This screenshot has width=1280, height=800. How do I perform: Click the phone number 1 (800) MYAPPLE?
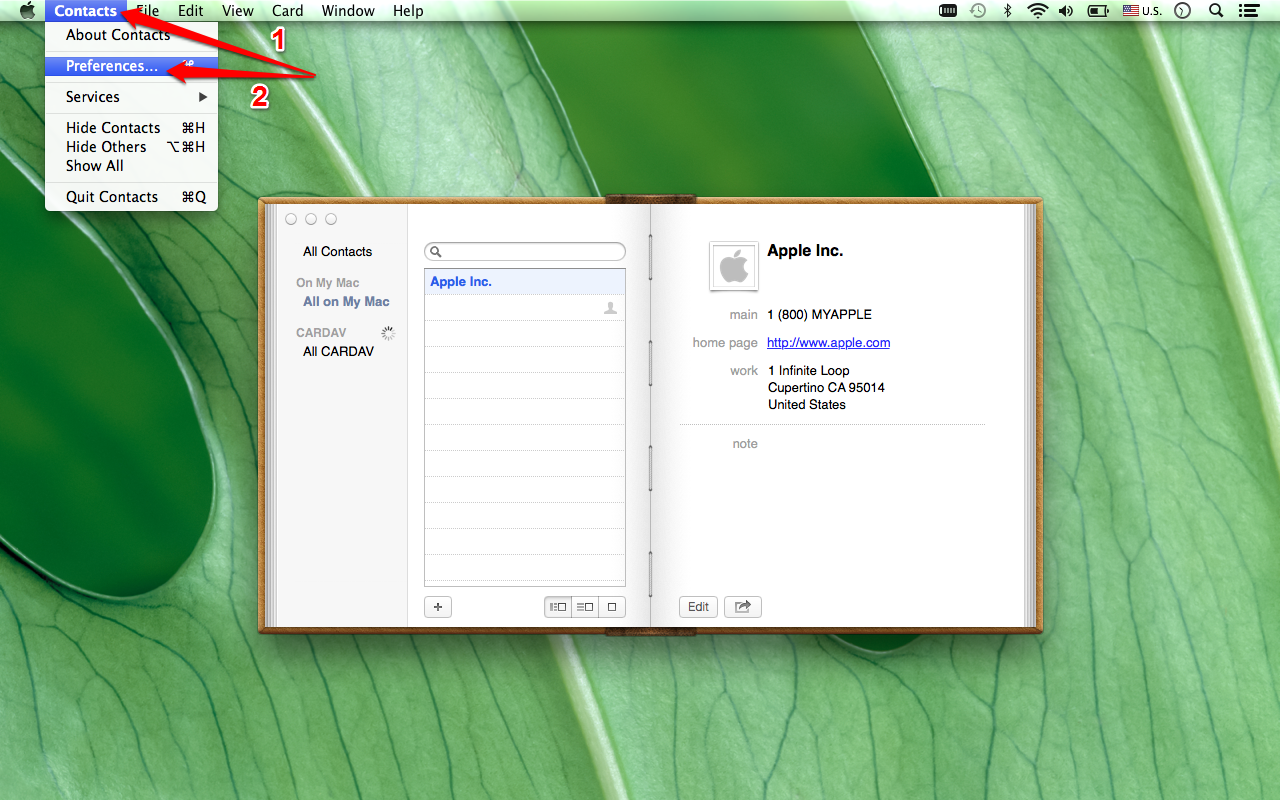pos(820,315)
